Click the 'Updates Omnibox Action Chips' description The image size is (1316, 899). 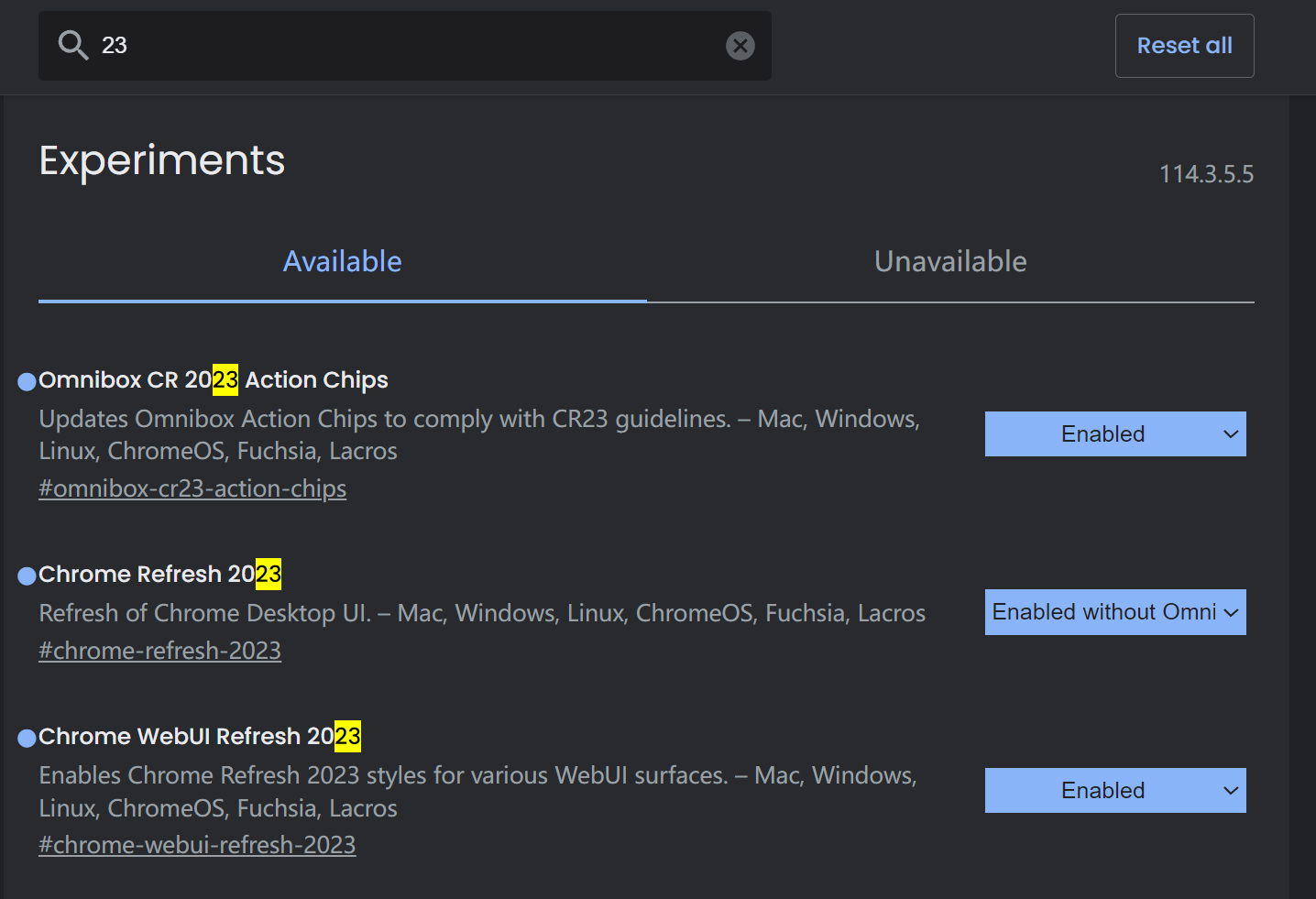click(x=479, y=434)
